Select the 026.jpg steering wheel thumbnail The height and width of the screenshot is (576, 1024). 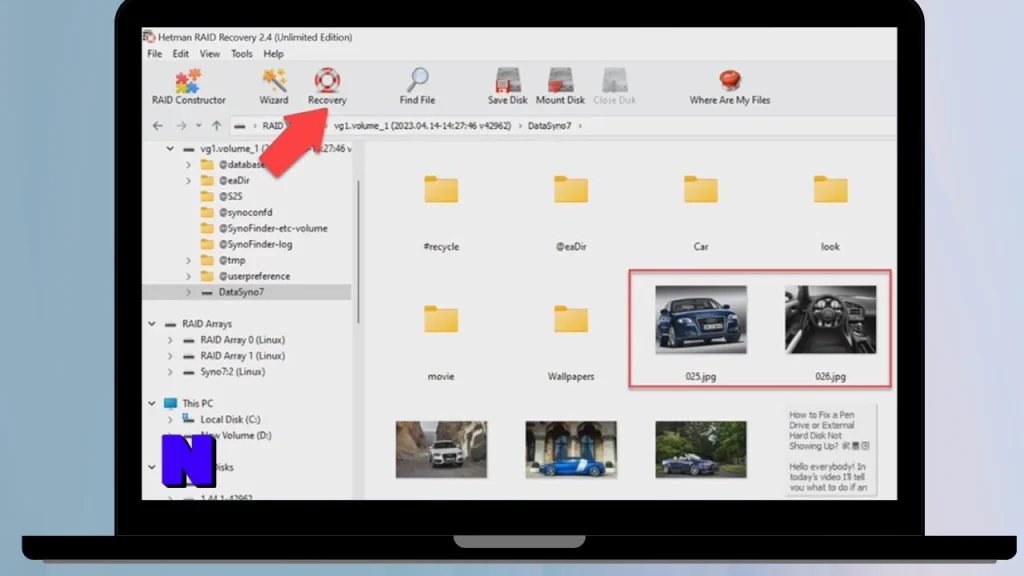830,319
